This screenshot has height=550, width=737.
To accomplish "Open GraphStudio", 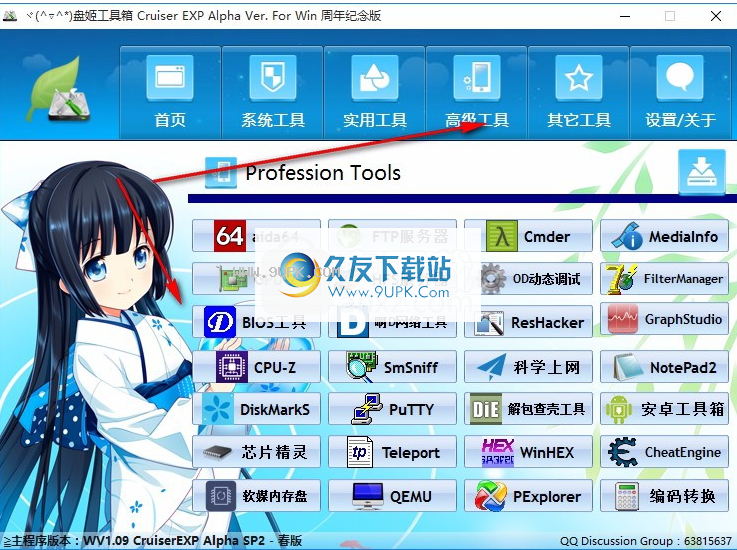I will coord(664,319).
